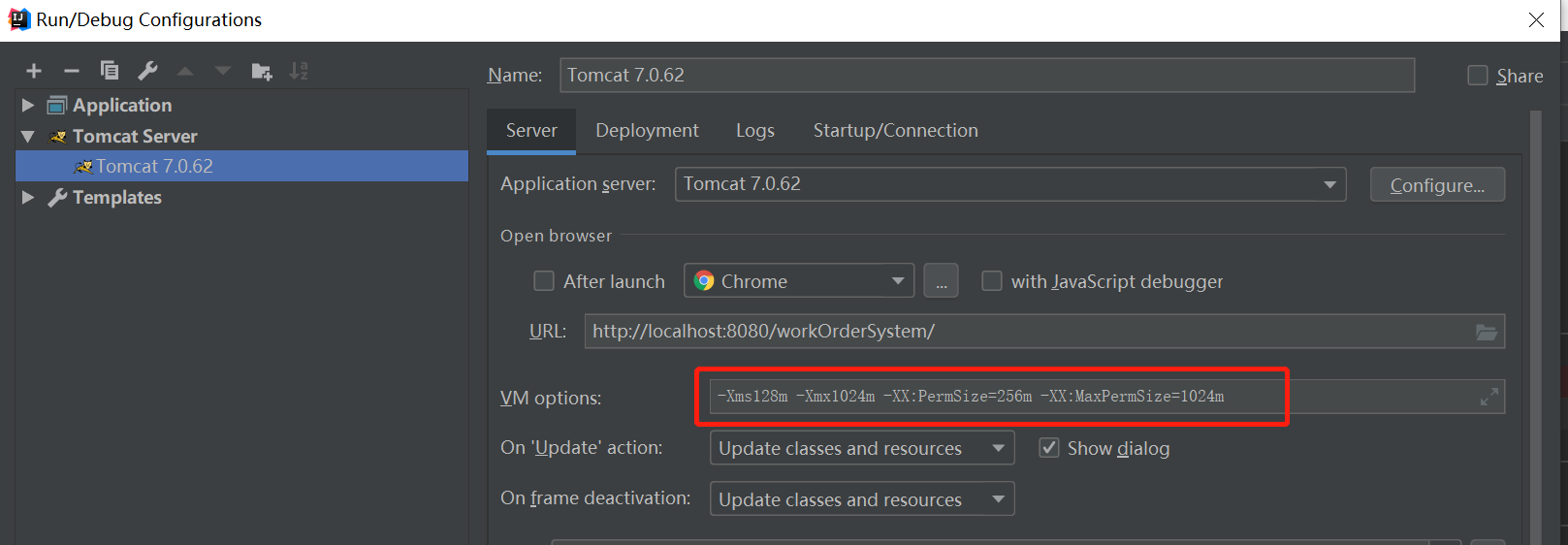
Task: Click the settings panel vertical scrollbar
Action: click(x=1536, y=327)
